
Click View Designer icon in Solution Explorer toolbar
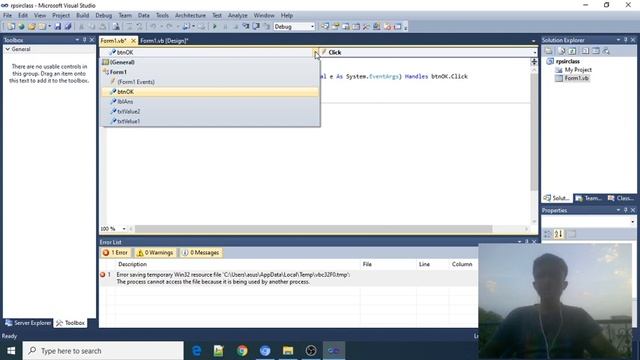coord(596,51)
